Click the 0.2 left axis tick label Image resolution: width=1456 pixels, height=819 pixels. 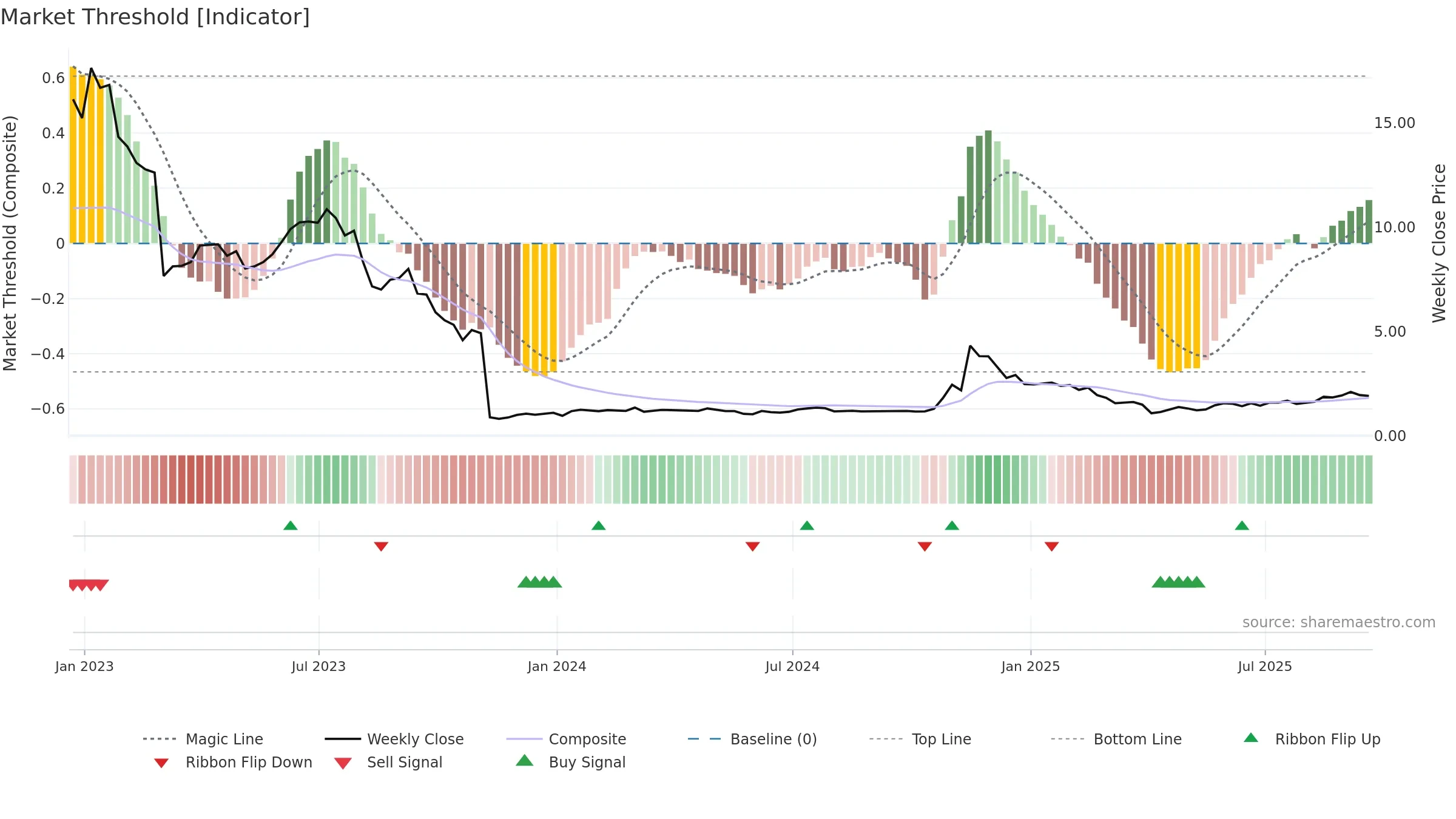[53, 188]
